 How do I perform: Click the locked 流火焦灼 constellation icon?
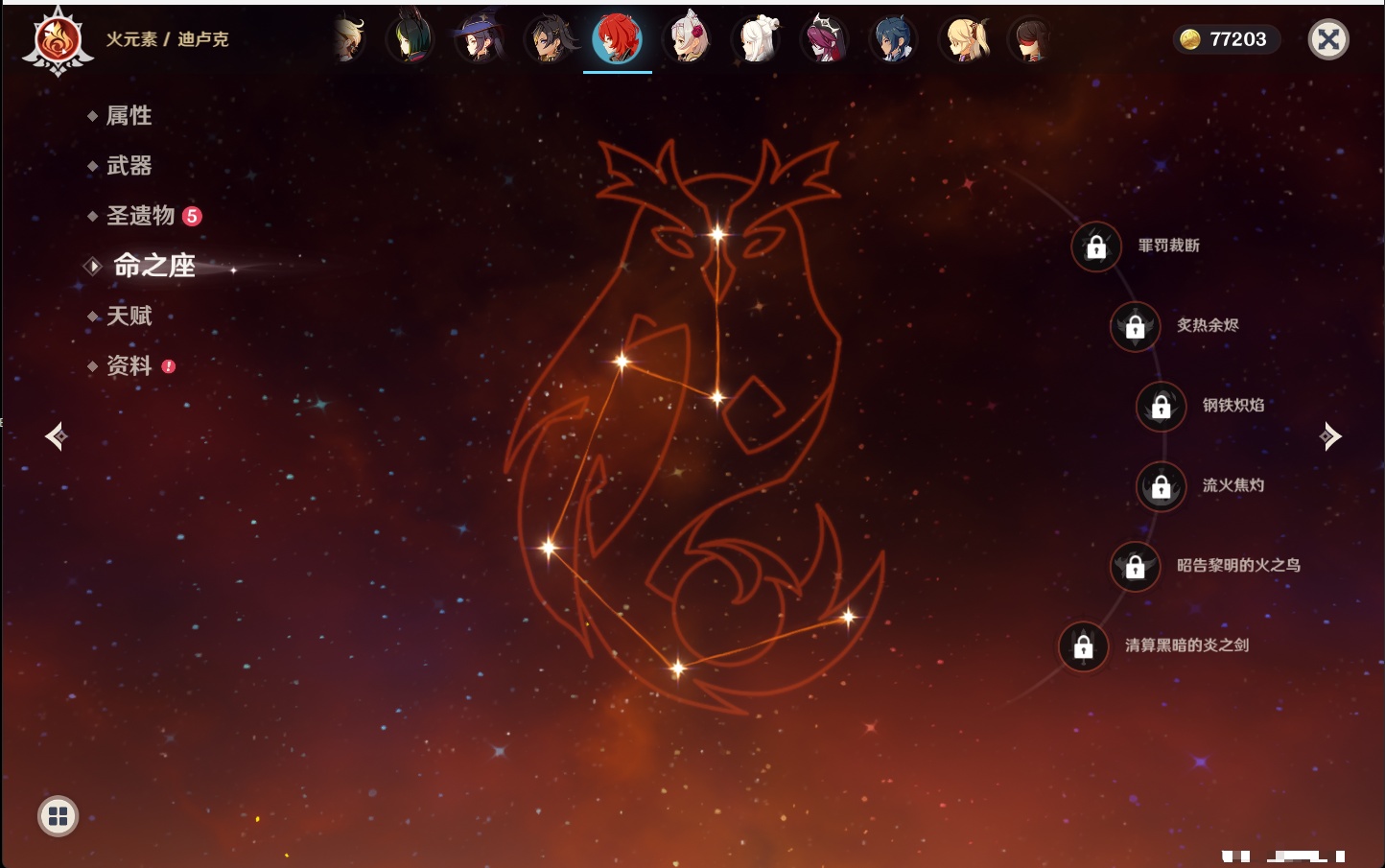click(x=1162, y=486)
